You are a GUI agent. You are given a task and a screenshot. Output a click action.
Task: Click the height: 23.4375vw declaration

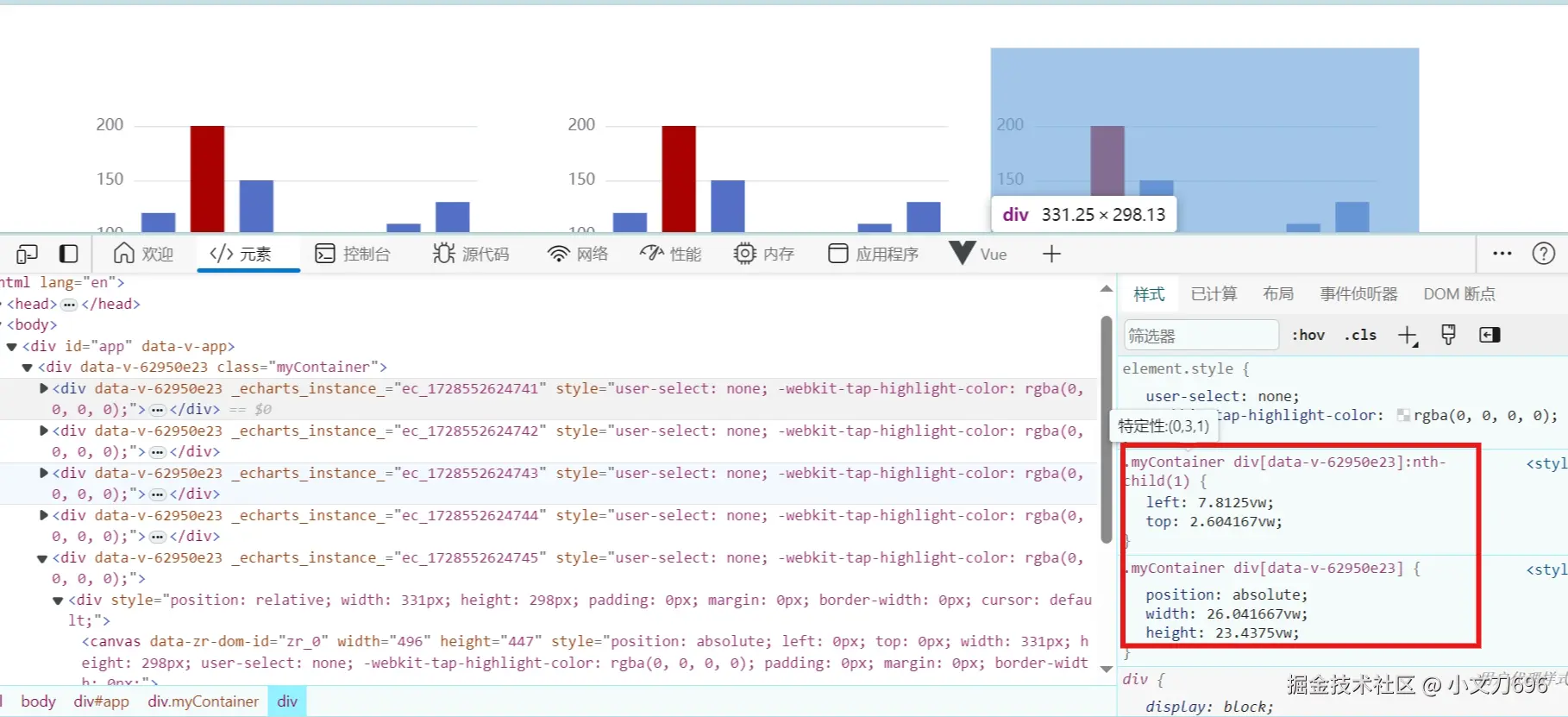(x=1222, y=632)
